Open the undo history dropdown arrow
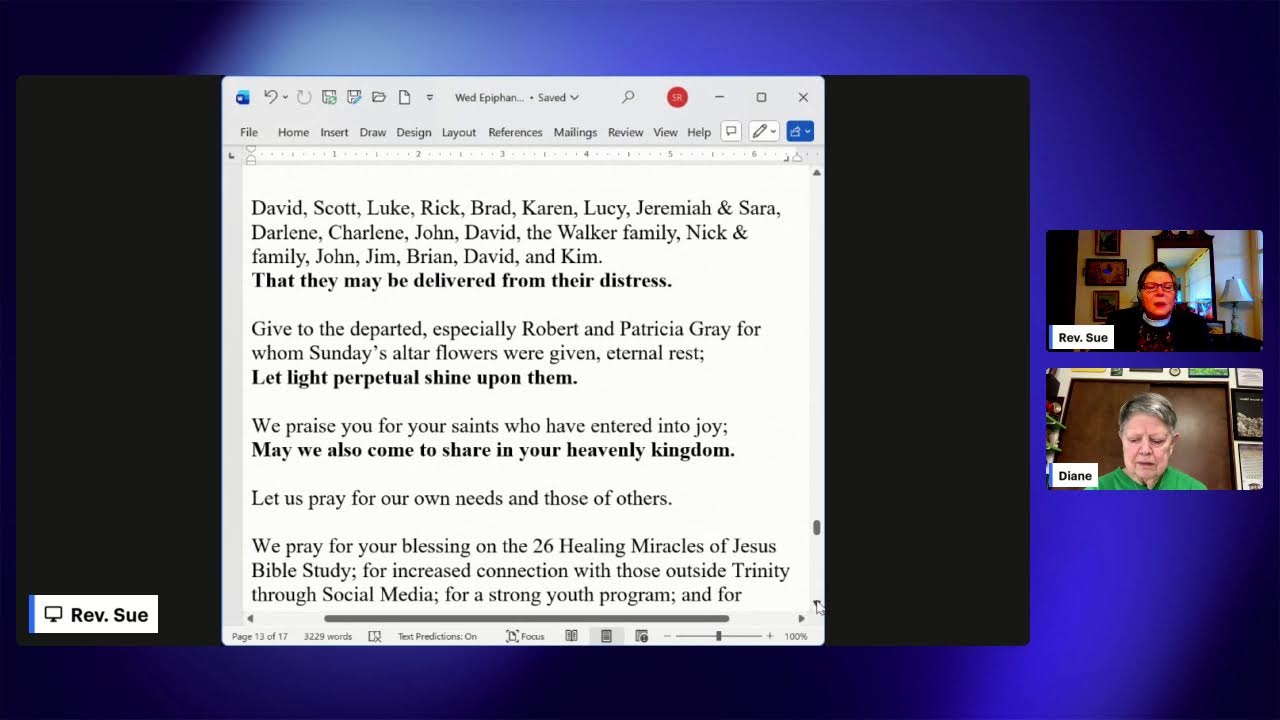 coord(285,97)
